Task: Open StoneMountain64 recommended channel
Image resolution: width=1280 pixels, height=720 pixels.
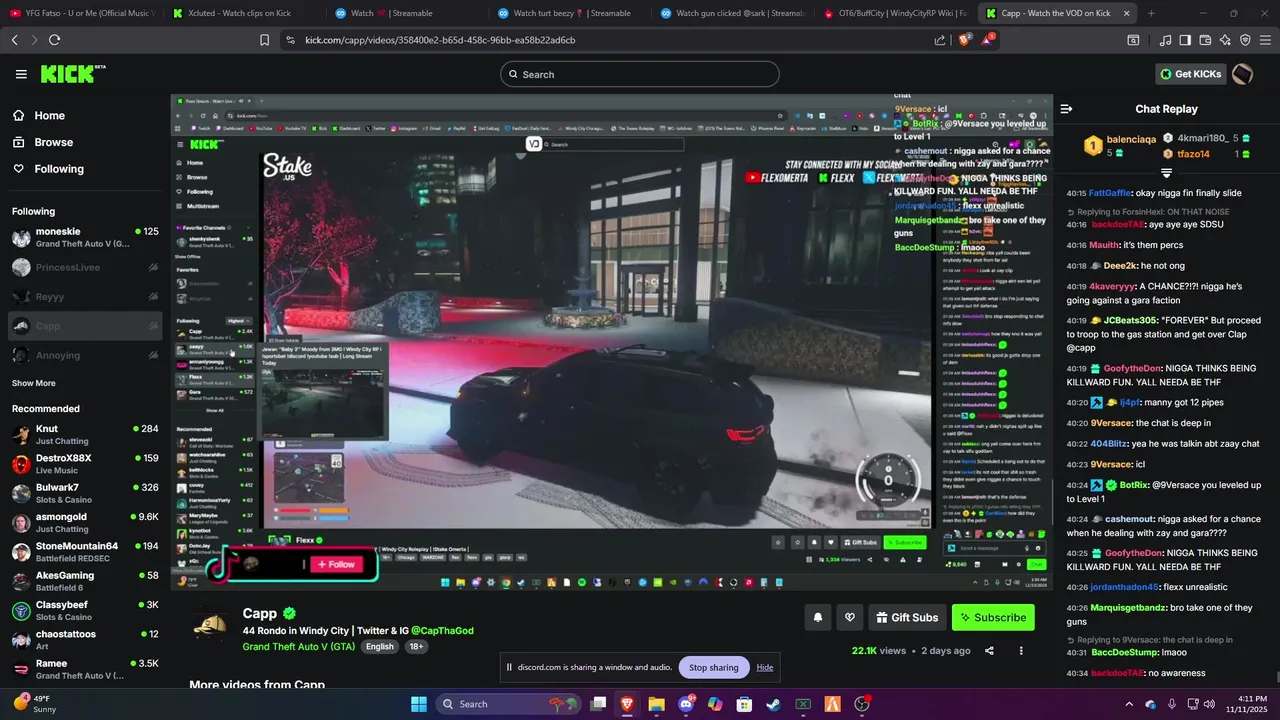Action: (x=85, y=552)
